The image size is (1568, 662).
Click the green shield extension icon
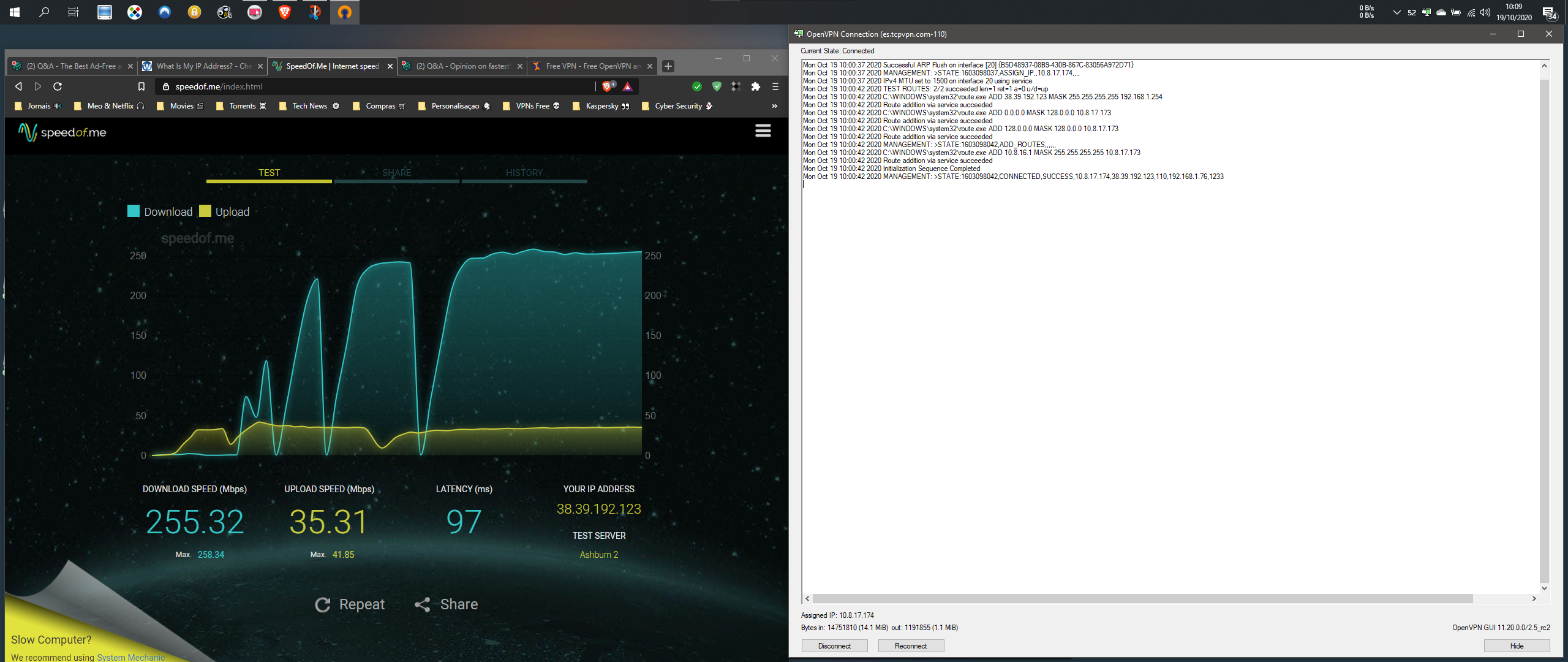click(x=717, y=86)
